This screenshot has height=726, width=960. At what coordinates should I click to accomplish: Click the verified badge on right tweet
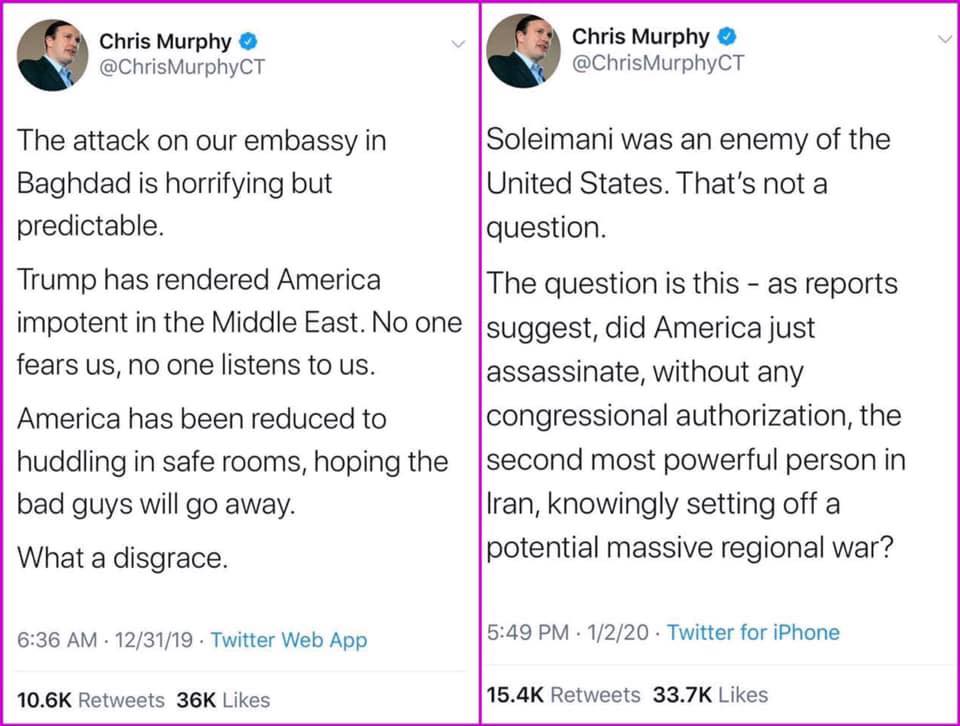(x=726, y=37)
